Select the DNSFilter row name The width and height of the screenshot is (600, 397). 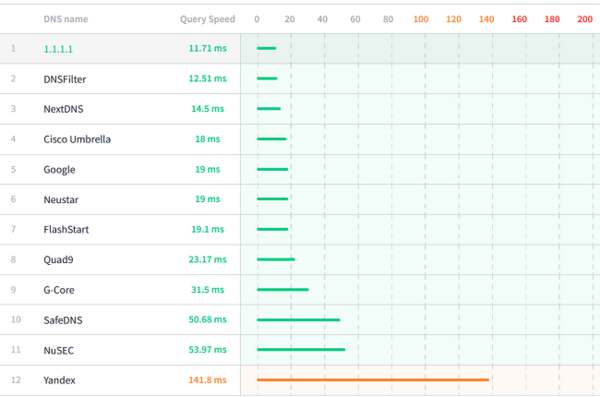point(65,79)
